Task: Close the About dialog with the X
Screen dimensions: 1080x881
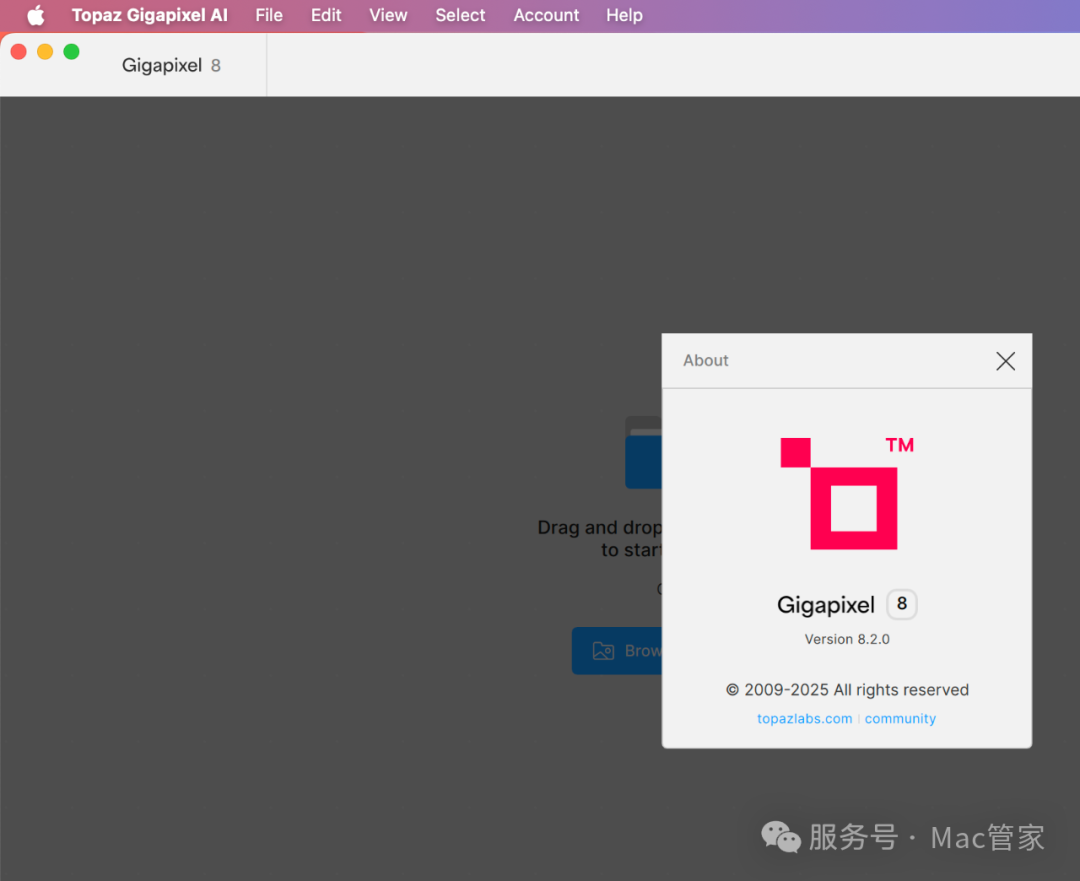Action: [x=1005, y=361]
